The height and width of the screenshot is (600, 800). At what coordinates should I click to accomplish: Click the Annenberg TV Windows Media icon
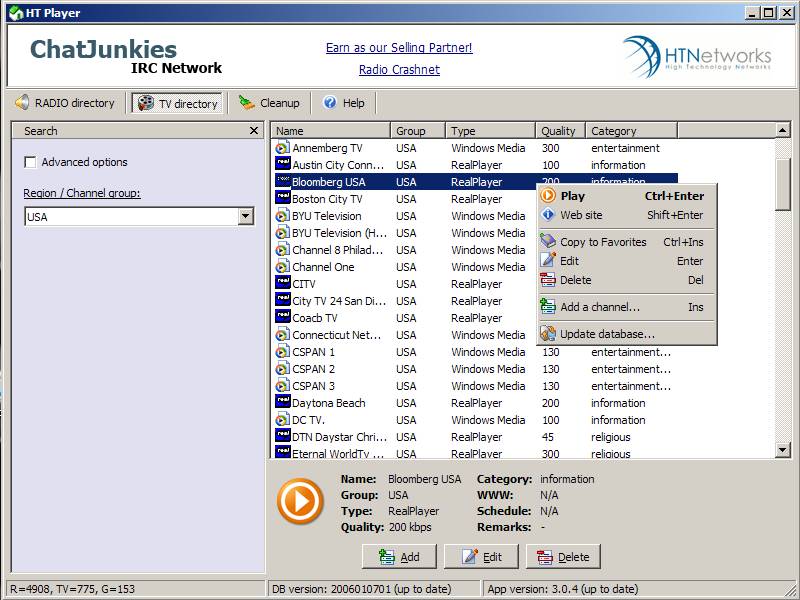point(282,148)
